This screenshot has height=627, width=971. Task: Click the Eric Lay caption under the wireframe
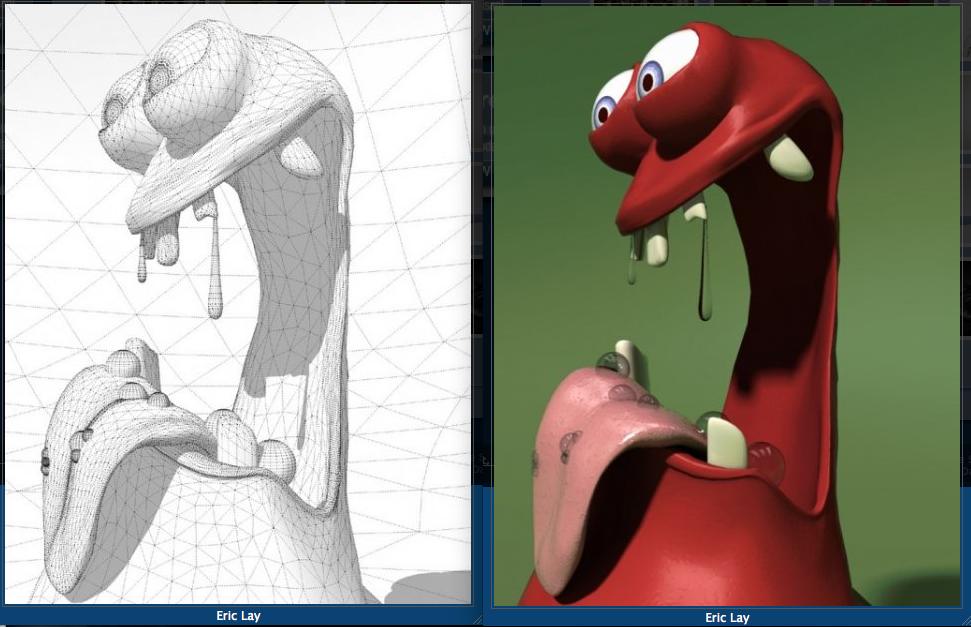pyautogui.click(x=238, y=616)
